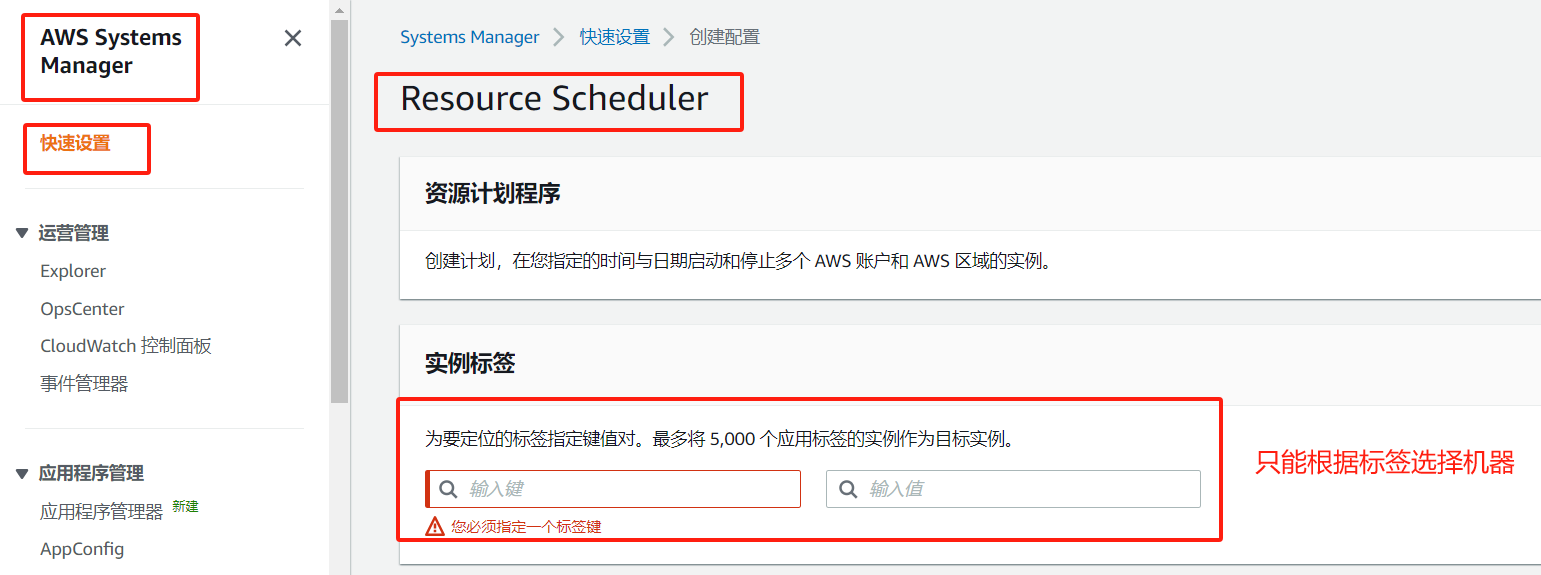Click the red warning triangle icon
Viewport: 1541px width, 575px height.
pos(435,527)
